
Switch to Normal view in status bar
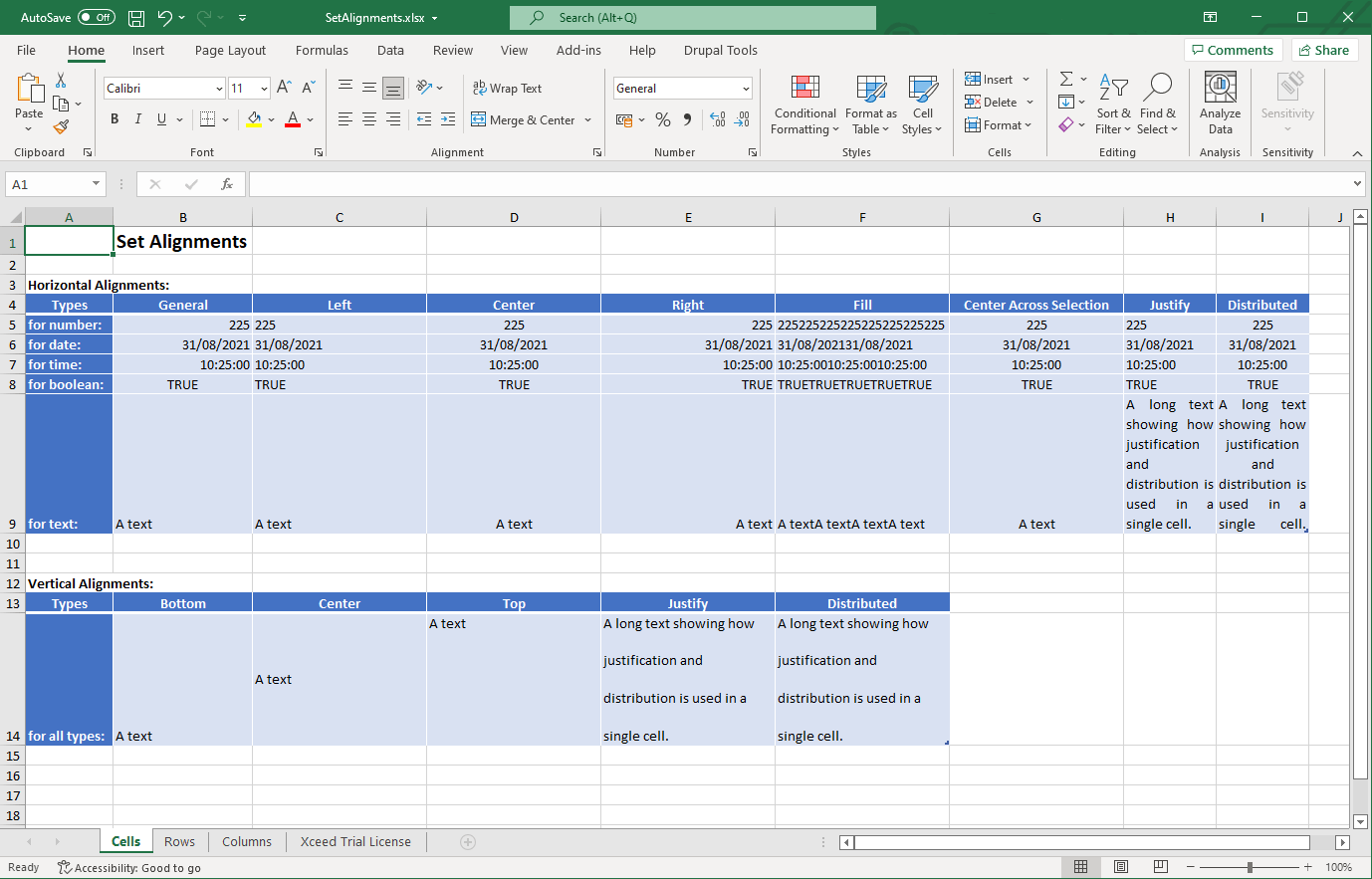(x=1080, y=867)
